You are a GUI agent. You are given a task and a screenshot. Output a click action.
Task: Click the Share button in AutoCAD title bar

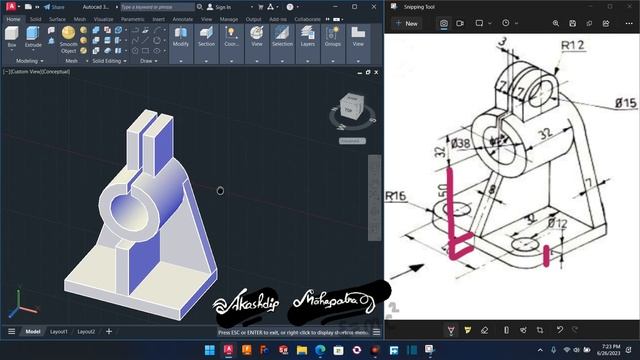point(54,7)
